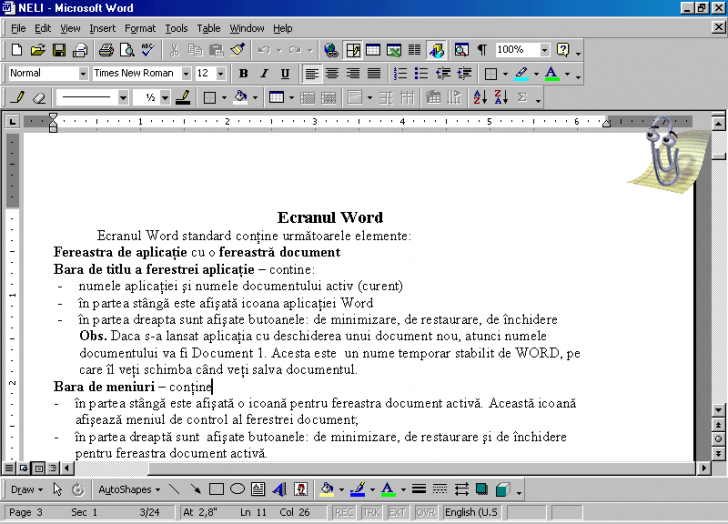Select the arrow line tool

[195, 489]
